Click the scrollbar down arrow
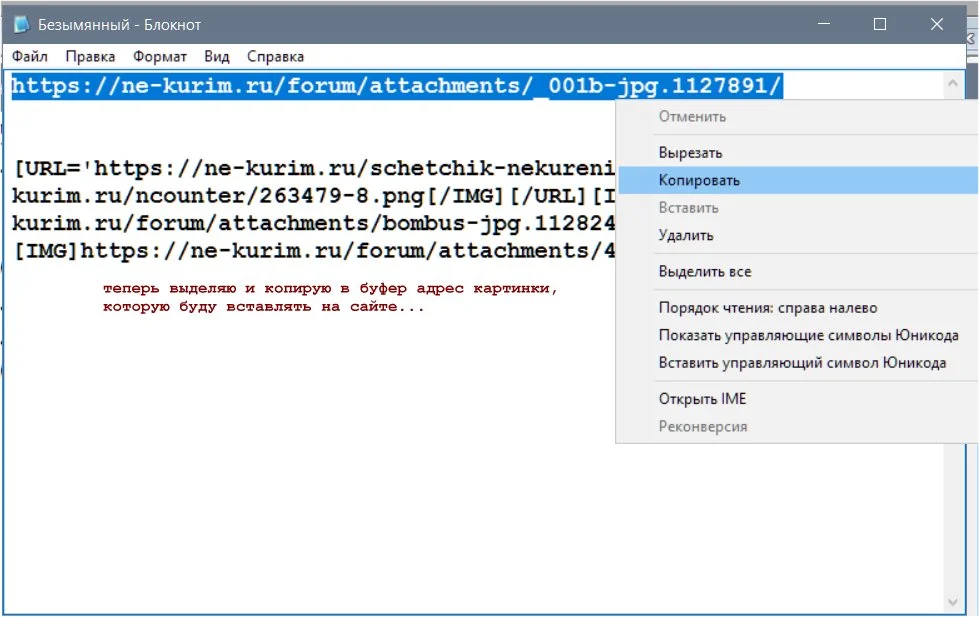 (953, 602)
